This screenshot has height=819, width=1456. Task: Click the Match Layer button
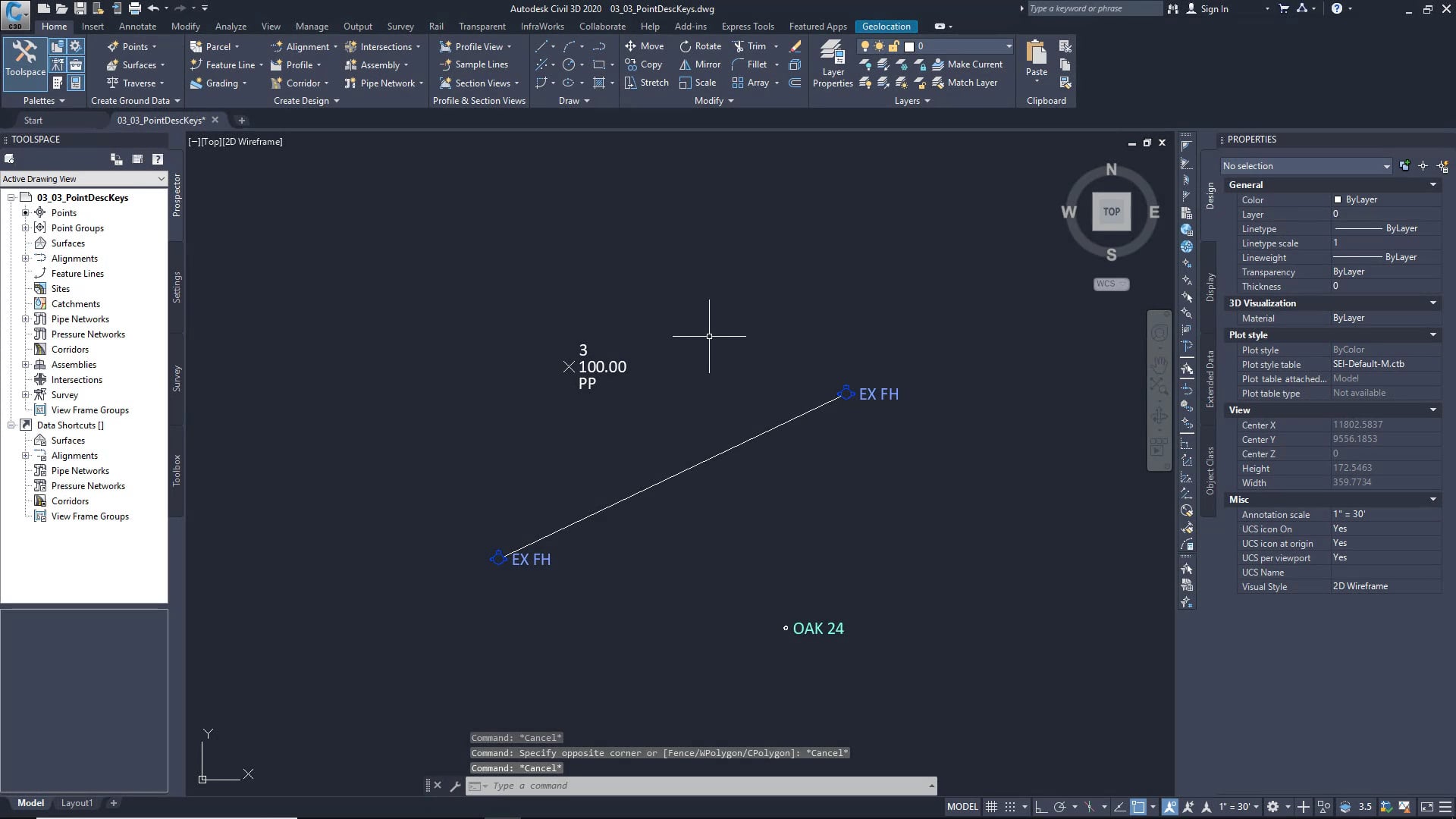click(965, 83)
